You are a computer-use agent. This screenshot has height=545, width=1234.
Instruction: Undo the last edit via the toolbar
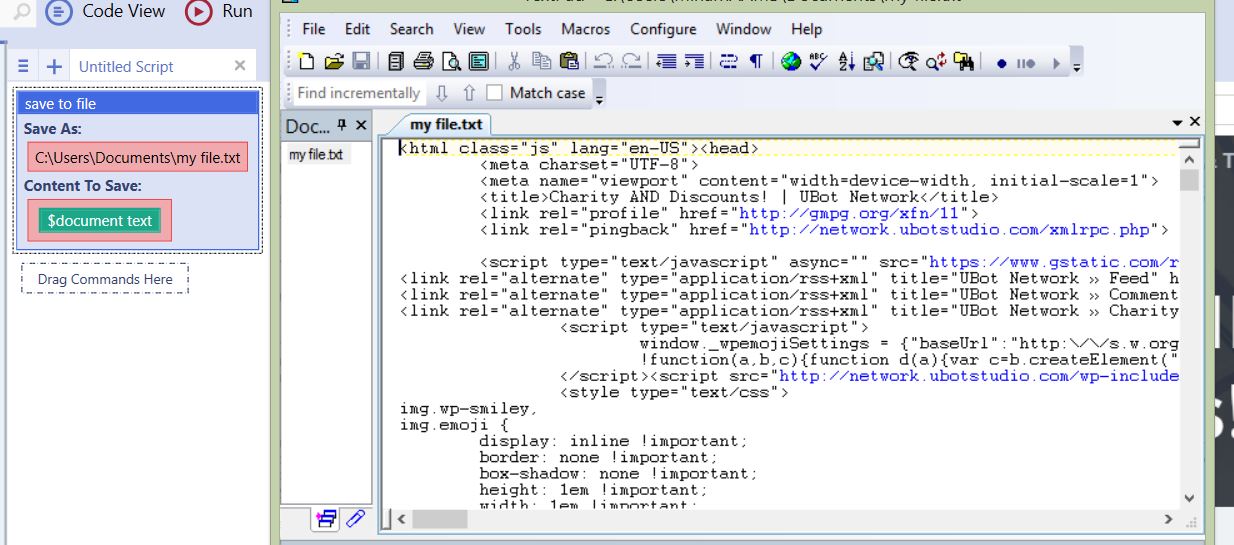(x=603, y=62)
